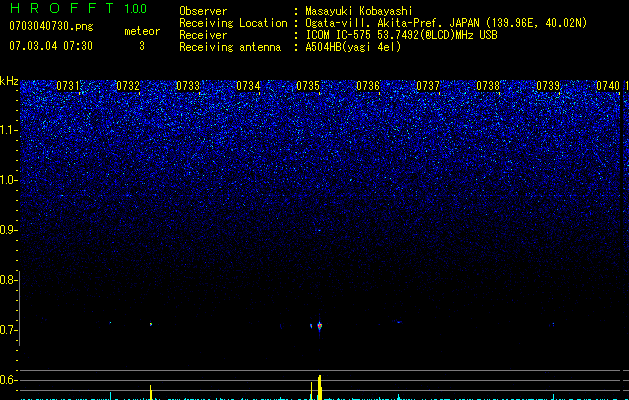Click the 0740 time marker
The width and height of the screenshot is (629, 400).
click(x=608, y=86)
